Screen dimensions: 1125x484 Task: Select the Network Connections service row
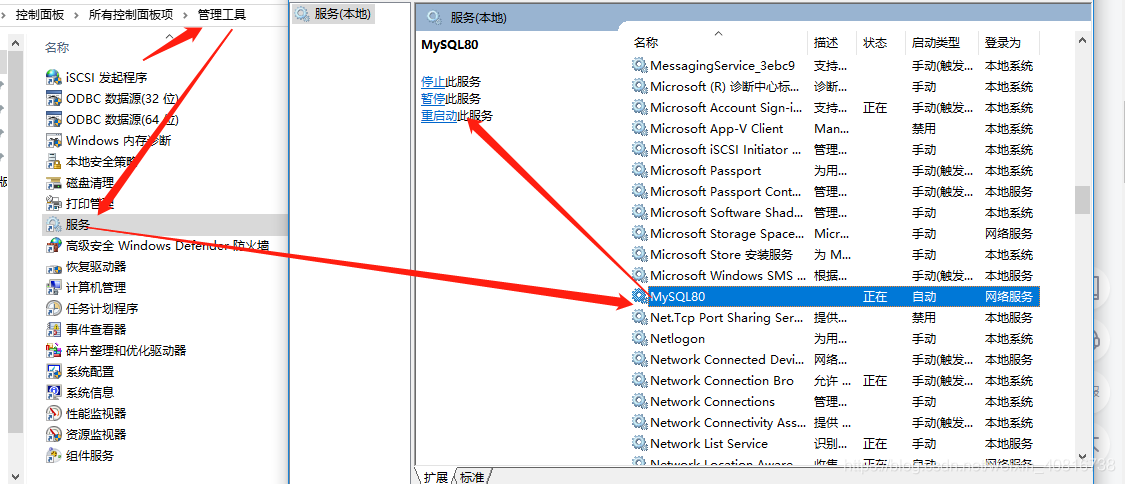tap(835, 402)
